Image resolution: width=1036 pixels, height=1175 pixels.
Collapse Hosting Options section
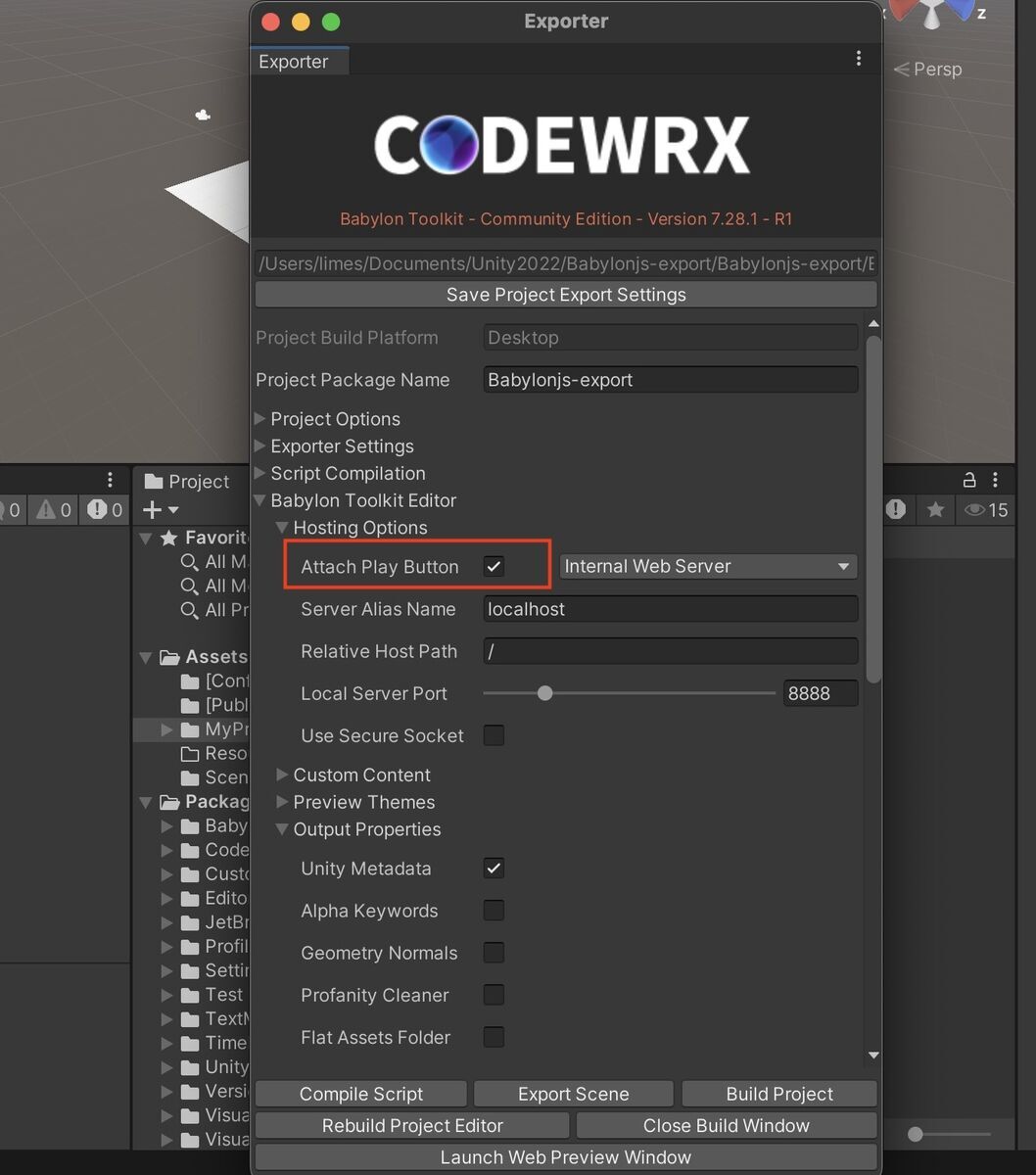(x=282, y=528)
